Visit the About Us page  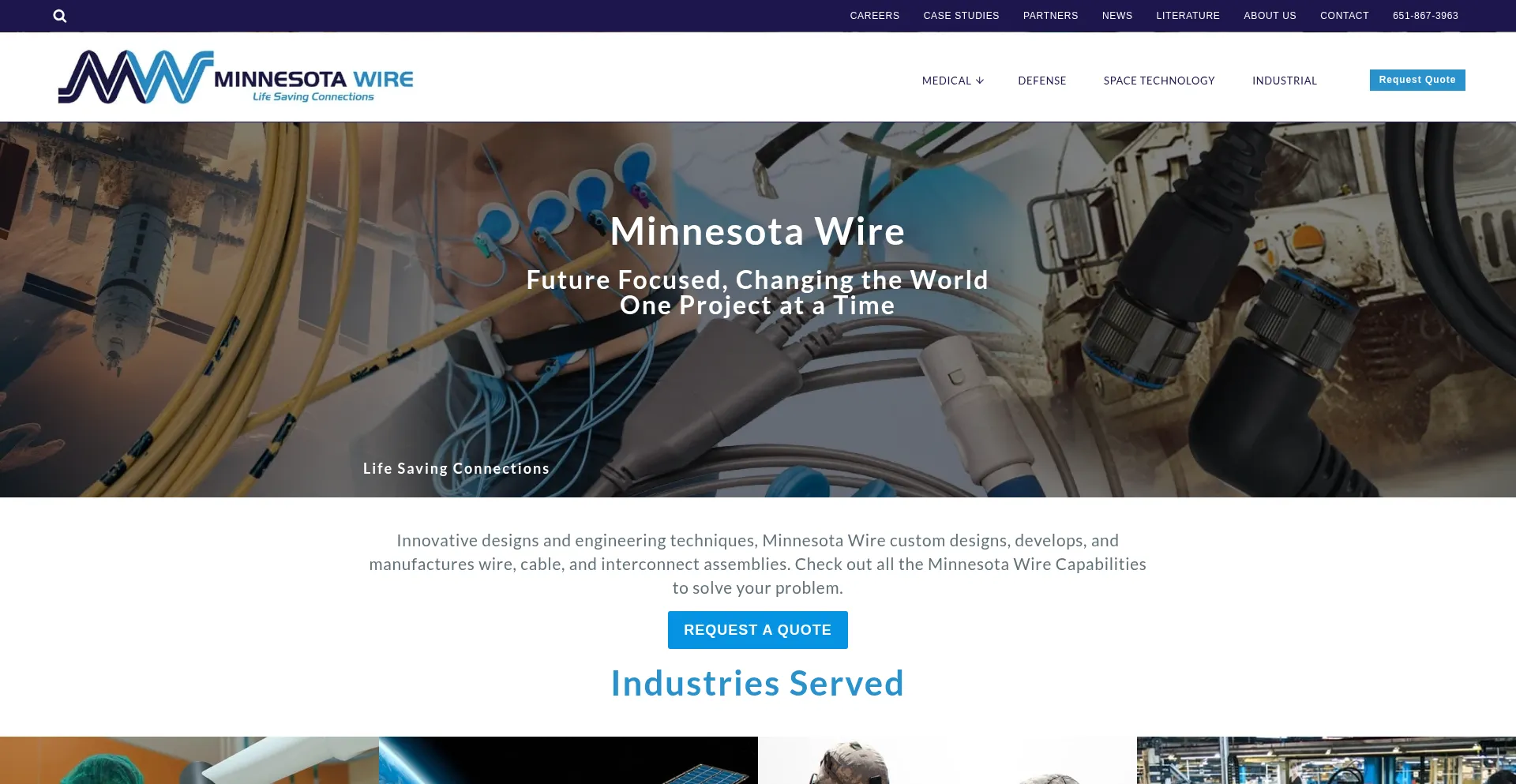pos(1270,16)
